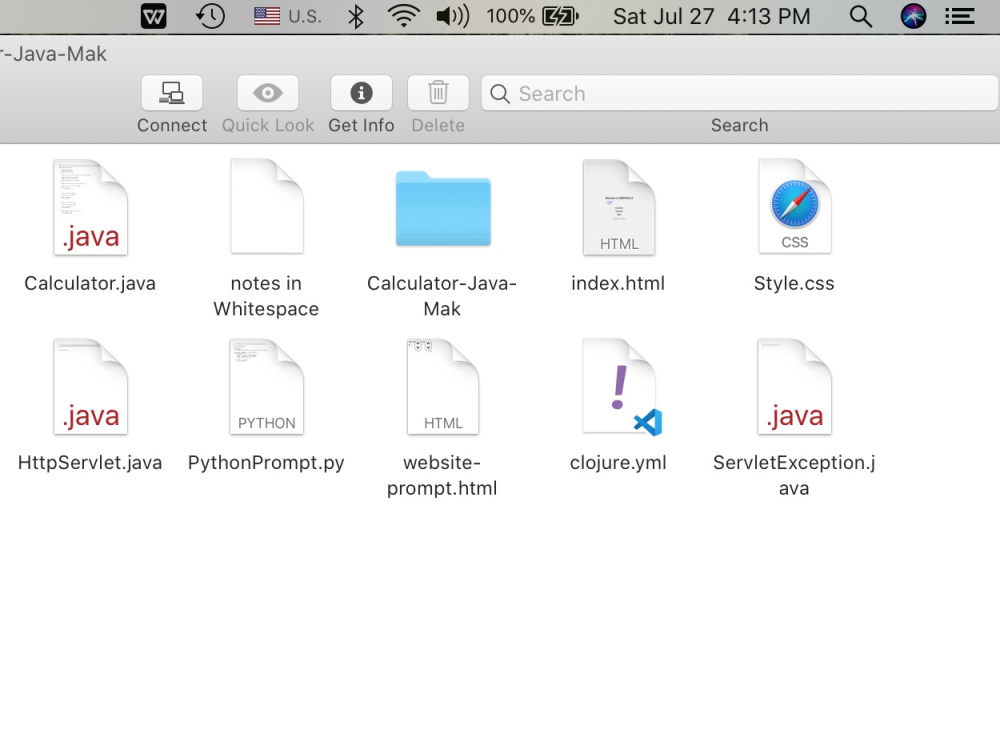Select the HttpServlet.java file icon
Screen dimensions: 1000x750
pos(91,386)
